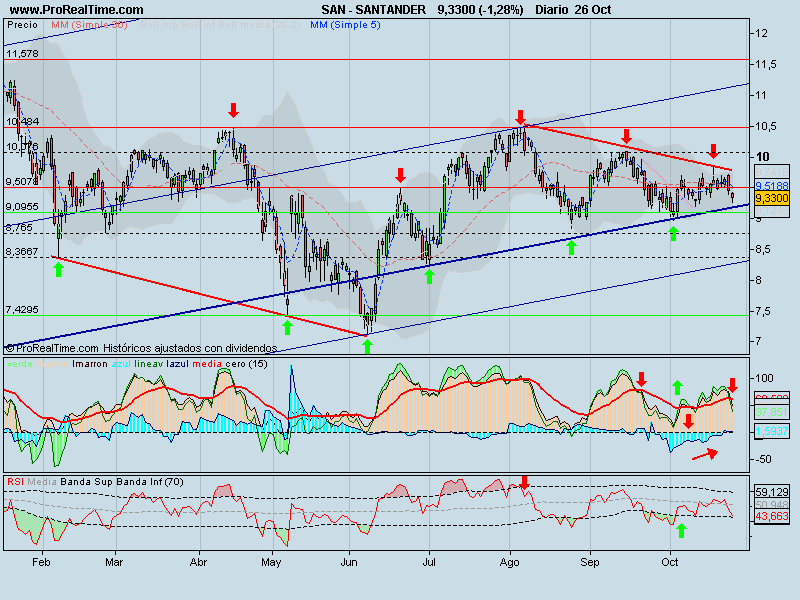Click the 7,4295 green support label
Screen dimensions: 800x600
[22, 310]
